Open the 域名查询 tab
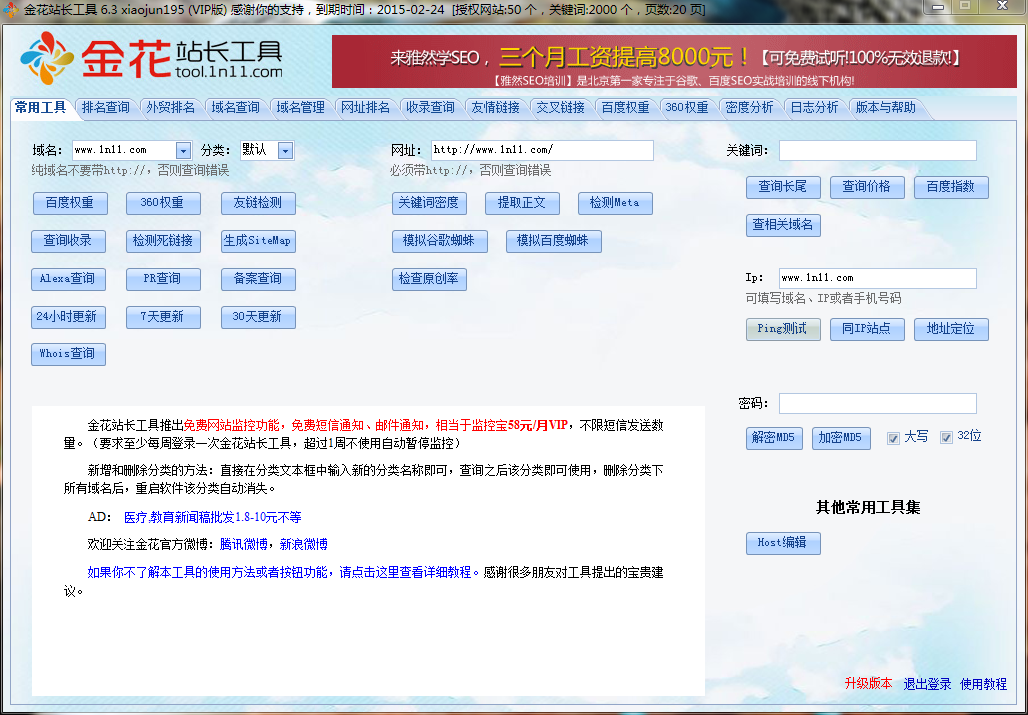Viewport: 1028px width, 715px height. point(235,107)
